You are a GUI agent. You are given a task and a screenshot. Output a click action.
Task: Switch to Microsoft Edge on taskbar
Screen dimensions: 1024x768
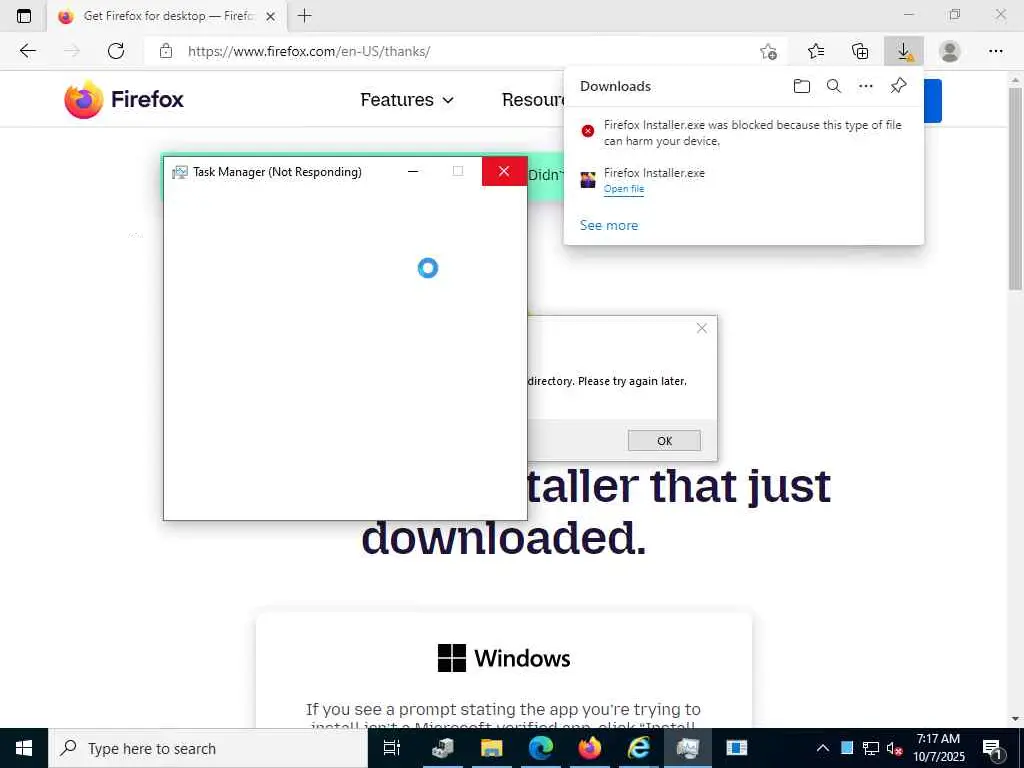pyautogui.click(x=541, y=748)
